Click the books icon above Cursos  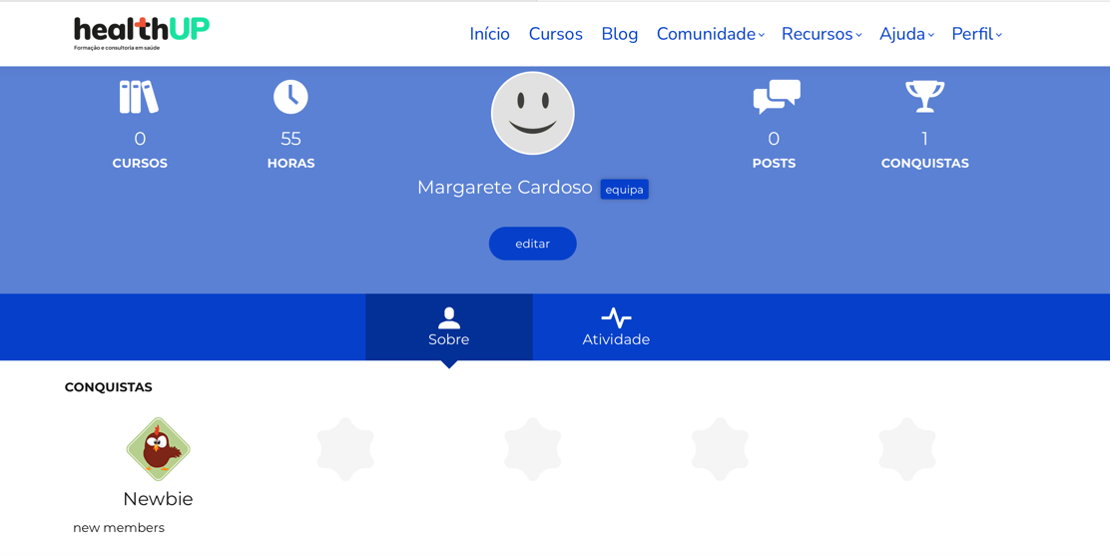point(139,97)
